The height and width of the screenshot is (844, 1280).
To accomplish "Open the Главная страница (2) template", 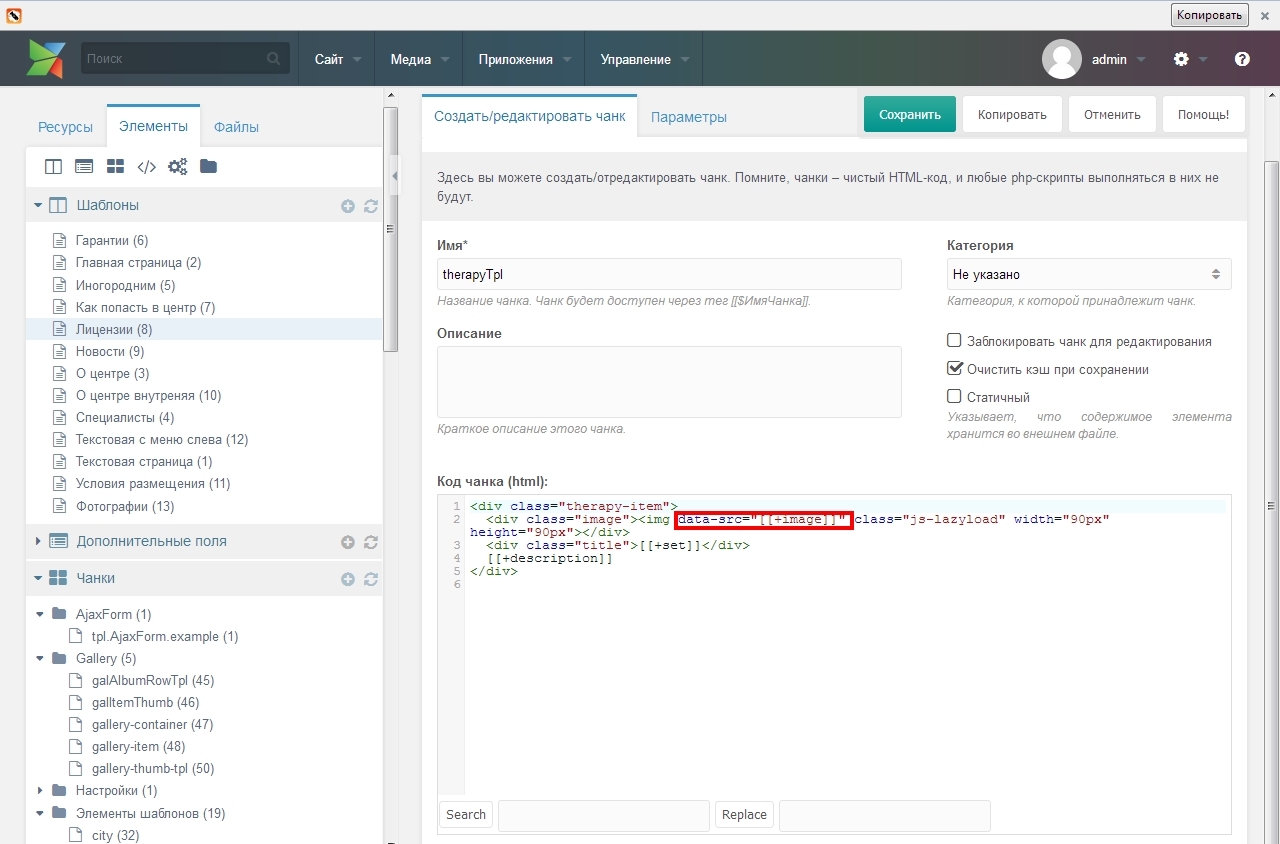I will [138, 263].
